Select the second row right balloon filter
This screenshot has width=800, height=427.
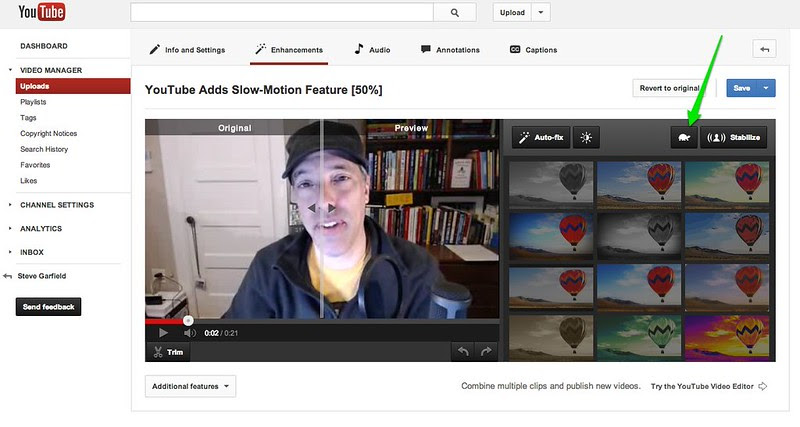(x=727, y=235)
